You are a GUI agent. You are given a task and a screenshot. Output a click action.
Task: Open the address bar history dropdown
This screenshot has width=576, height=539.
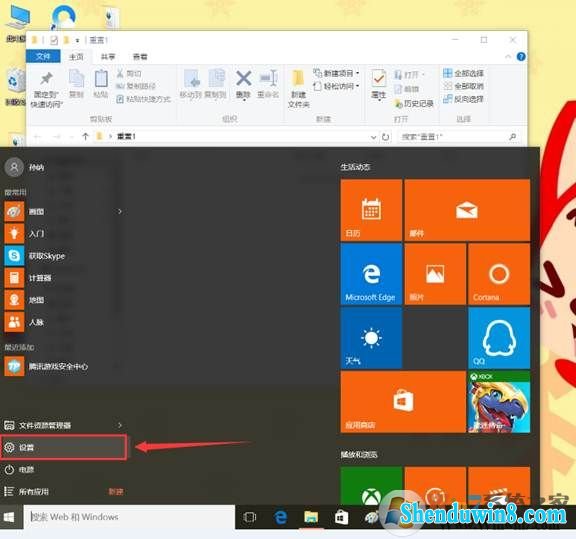pos(374,137)
